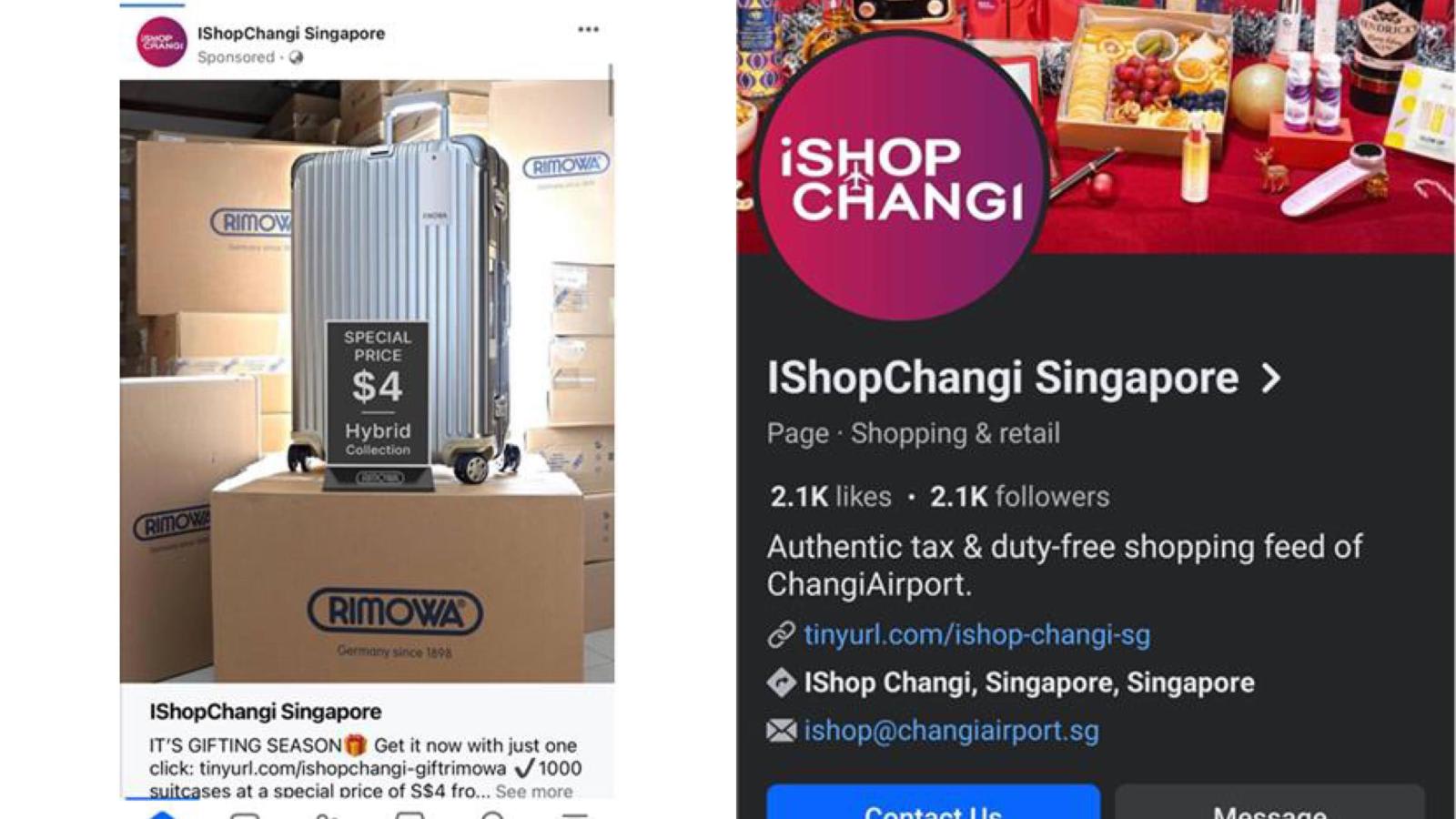Expand post caption with See more
This screenshot has width=1456, height=819.
(534, 791)
